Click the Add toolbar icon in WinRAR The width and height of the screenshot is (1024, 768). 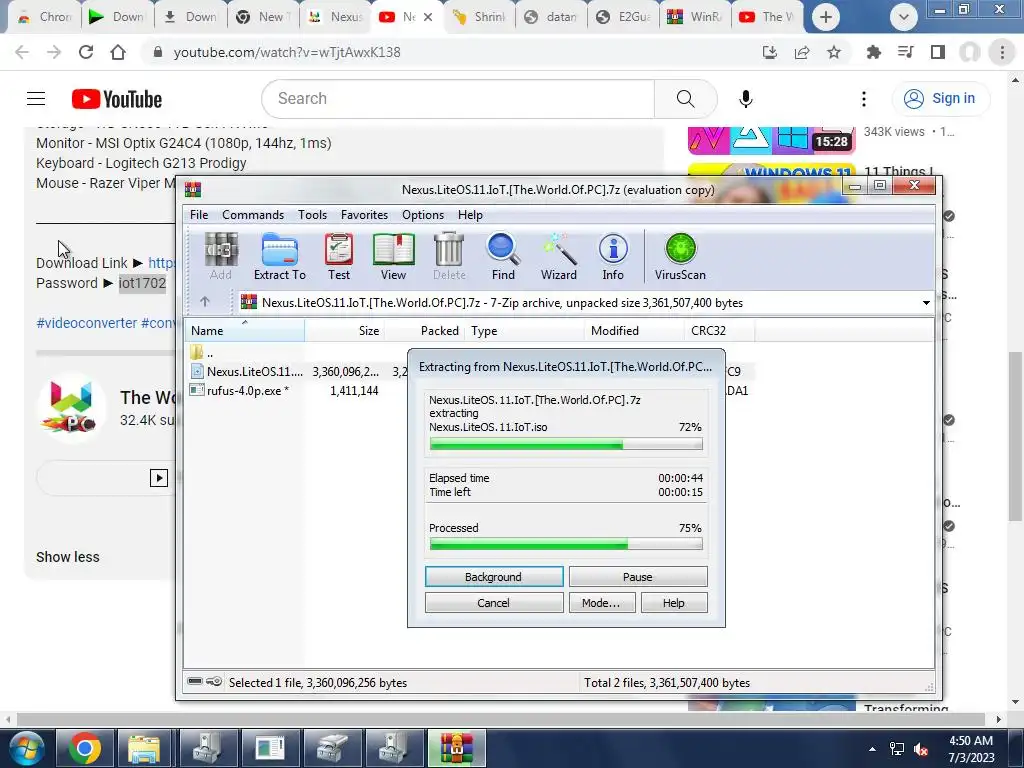coord(221,256)
